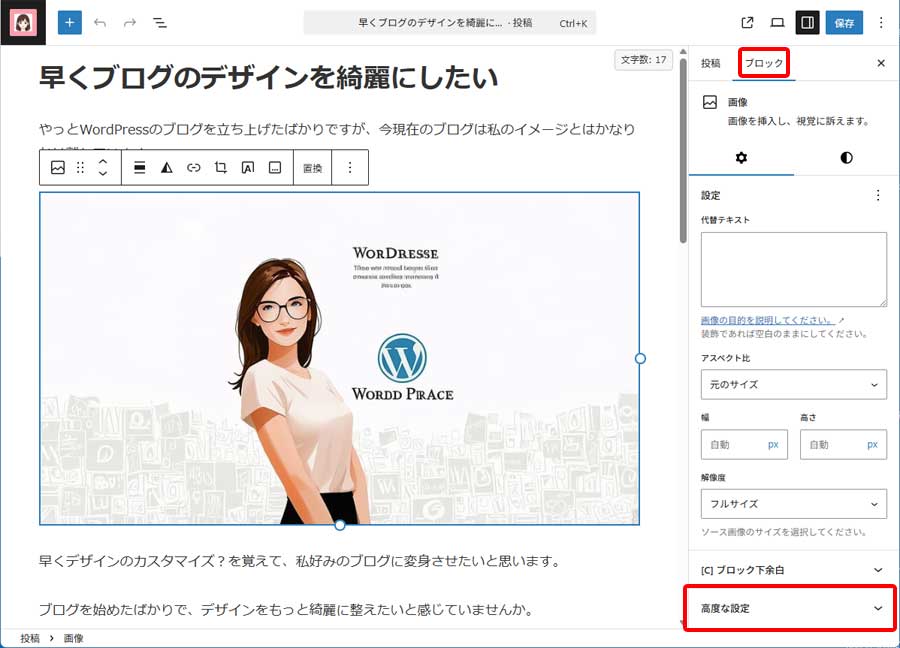
Task: Expand the 高度な設定 section
Action: [789, 608]
